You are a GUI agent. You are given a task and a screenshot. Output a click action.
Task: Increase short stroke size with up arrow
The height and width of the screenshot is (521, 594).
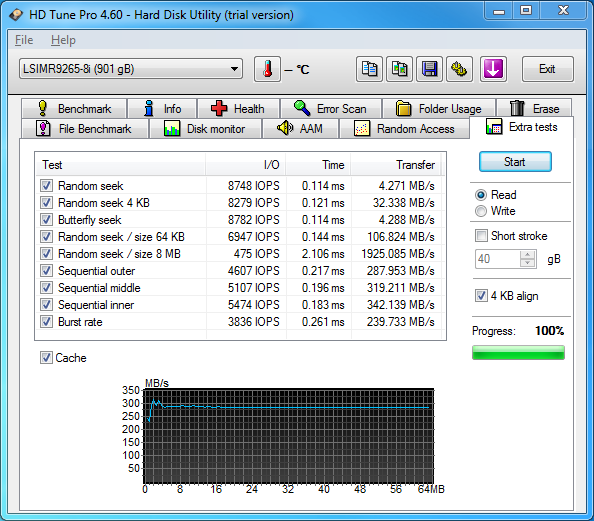pyautogui.click(x=527, y=255)
